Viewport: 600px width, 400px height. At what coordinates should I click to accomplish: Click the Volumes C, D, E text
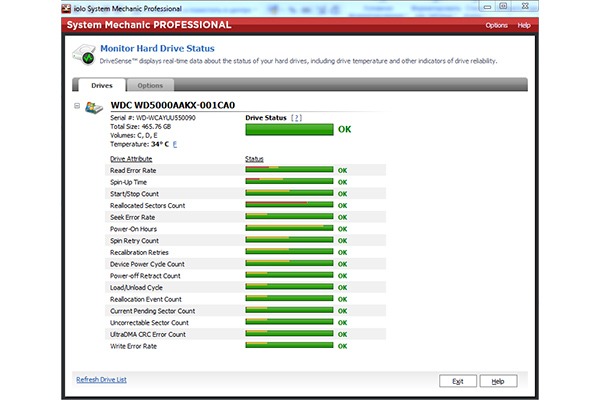tap(134, 136)
